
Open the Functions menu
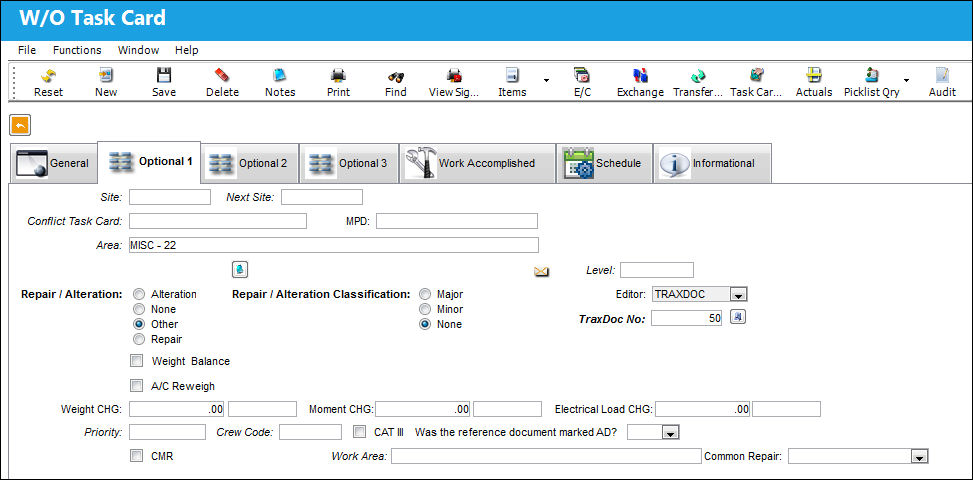click(x=77, y=50)
